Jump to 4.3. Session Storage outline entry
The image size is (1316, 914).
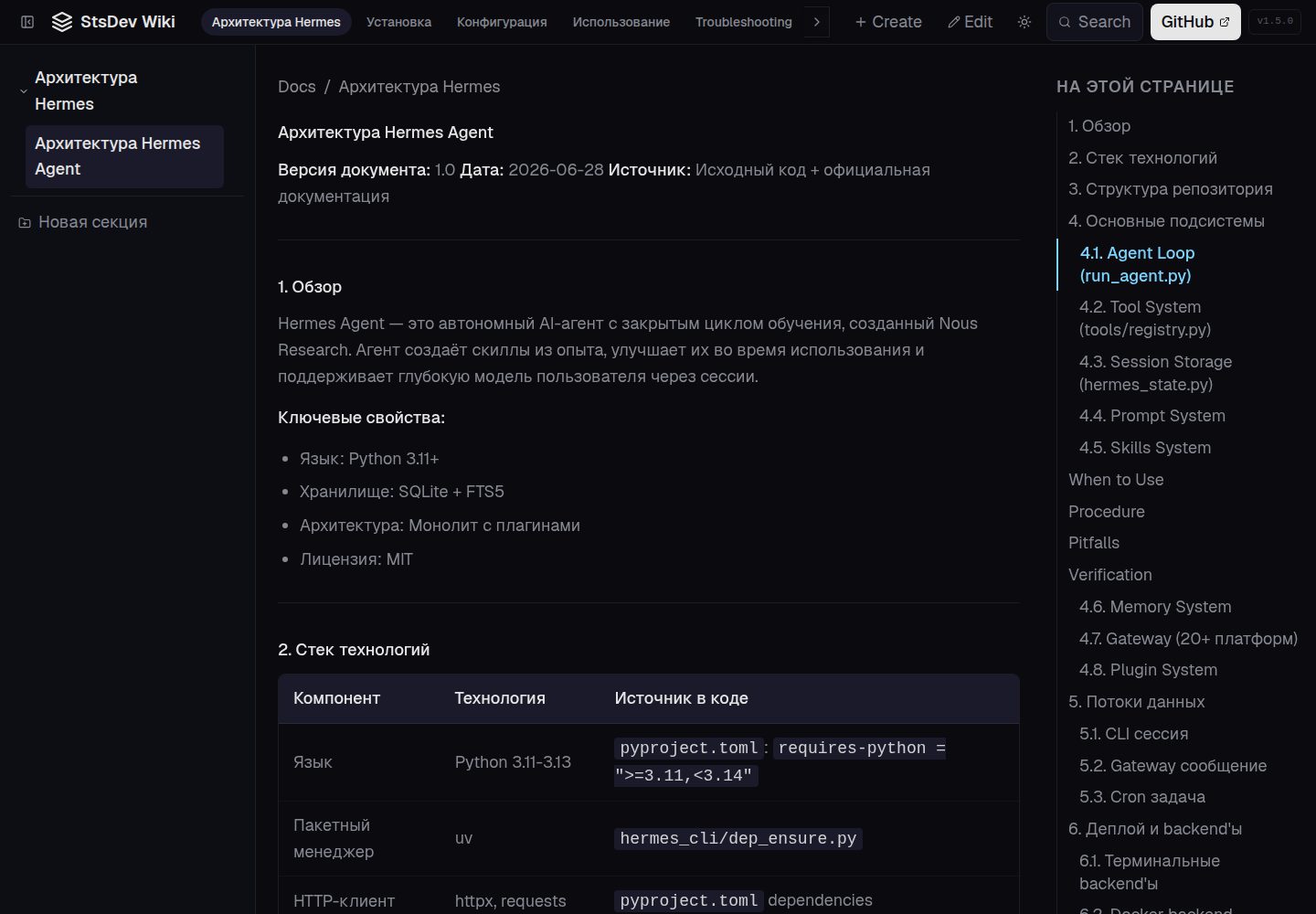pyautogui.click(x=1155, y=373)
